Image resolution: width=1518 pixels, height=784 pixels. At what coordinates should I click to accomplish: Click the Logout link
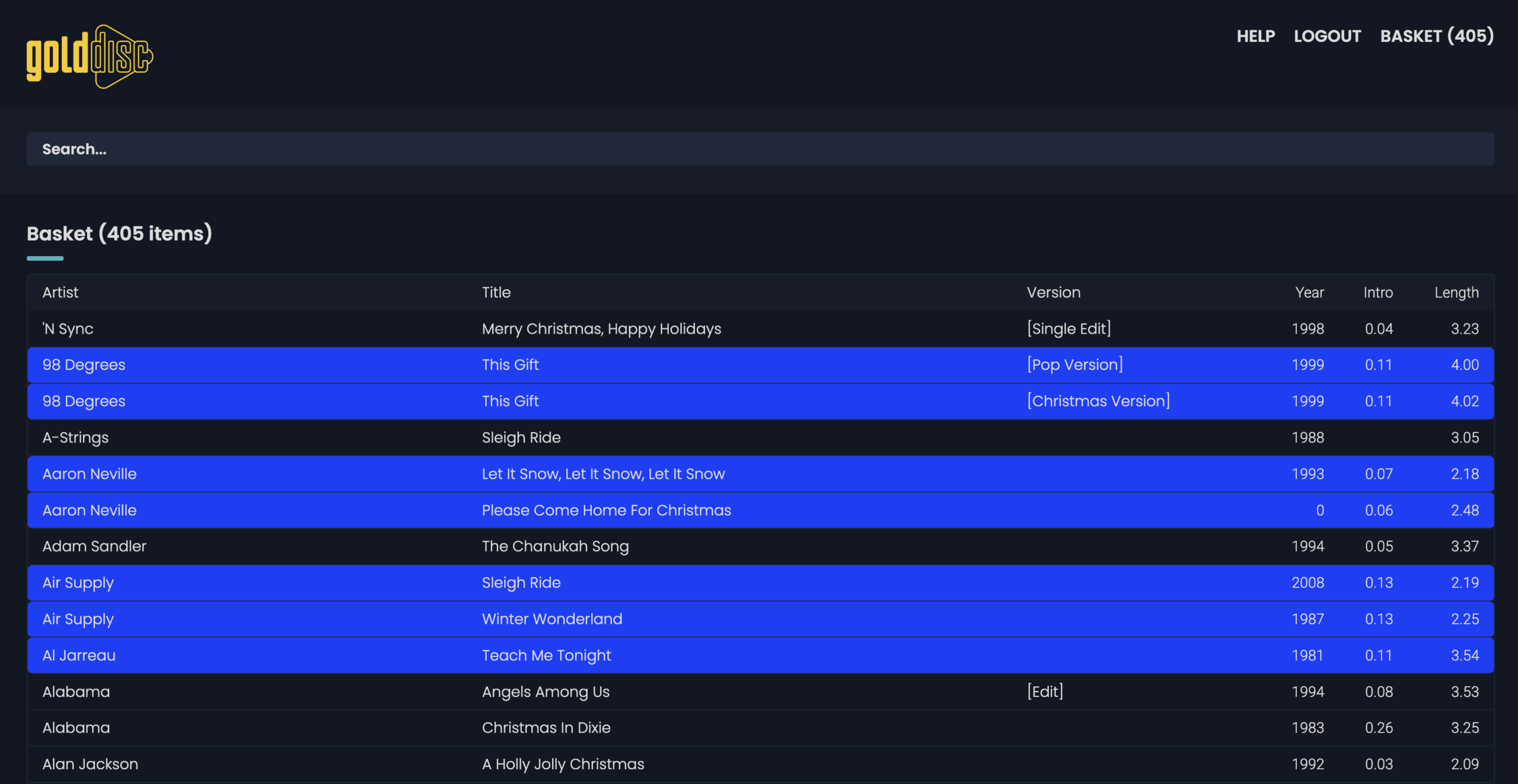1327,36
